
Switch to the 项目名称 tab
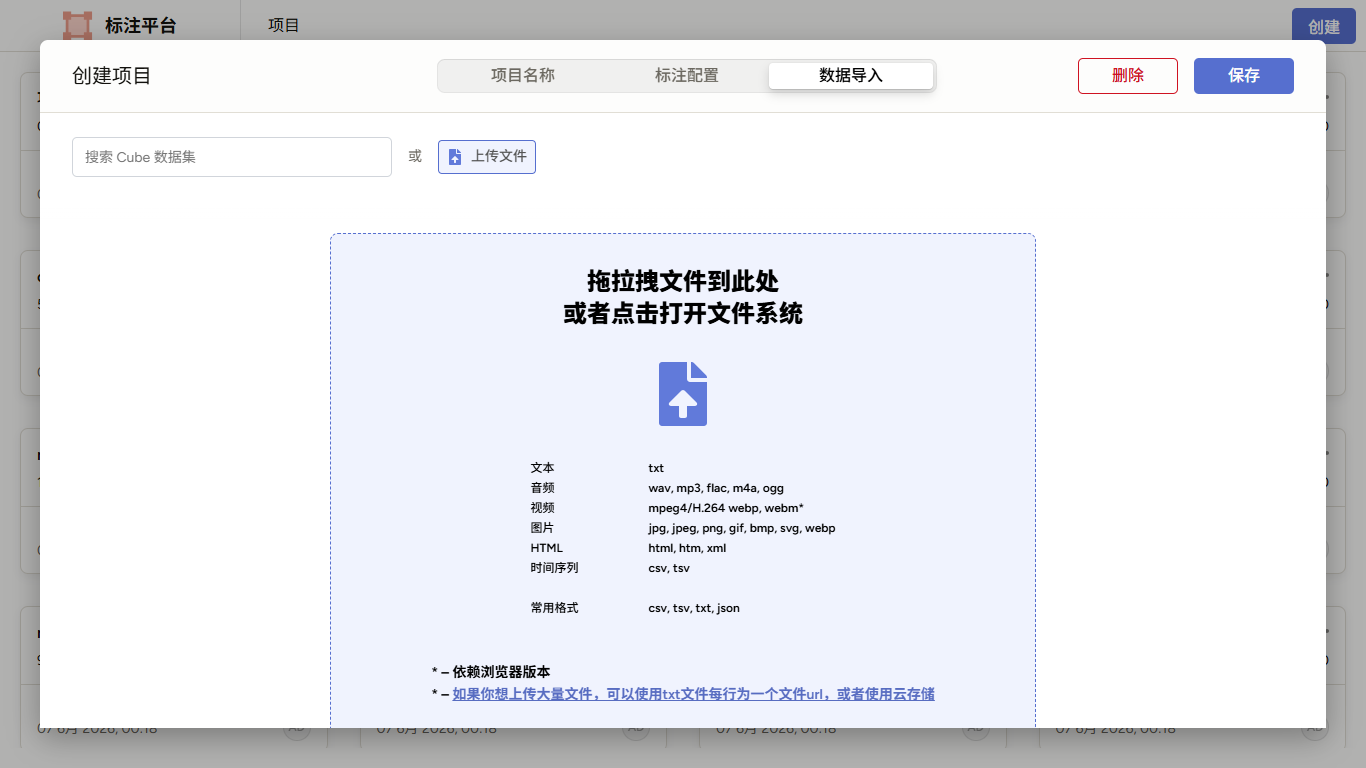point(522,76)
